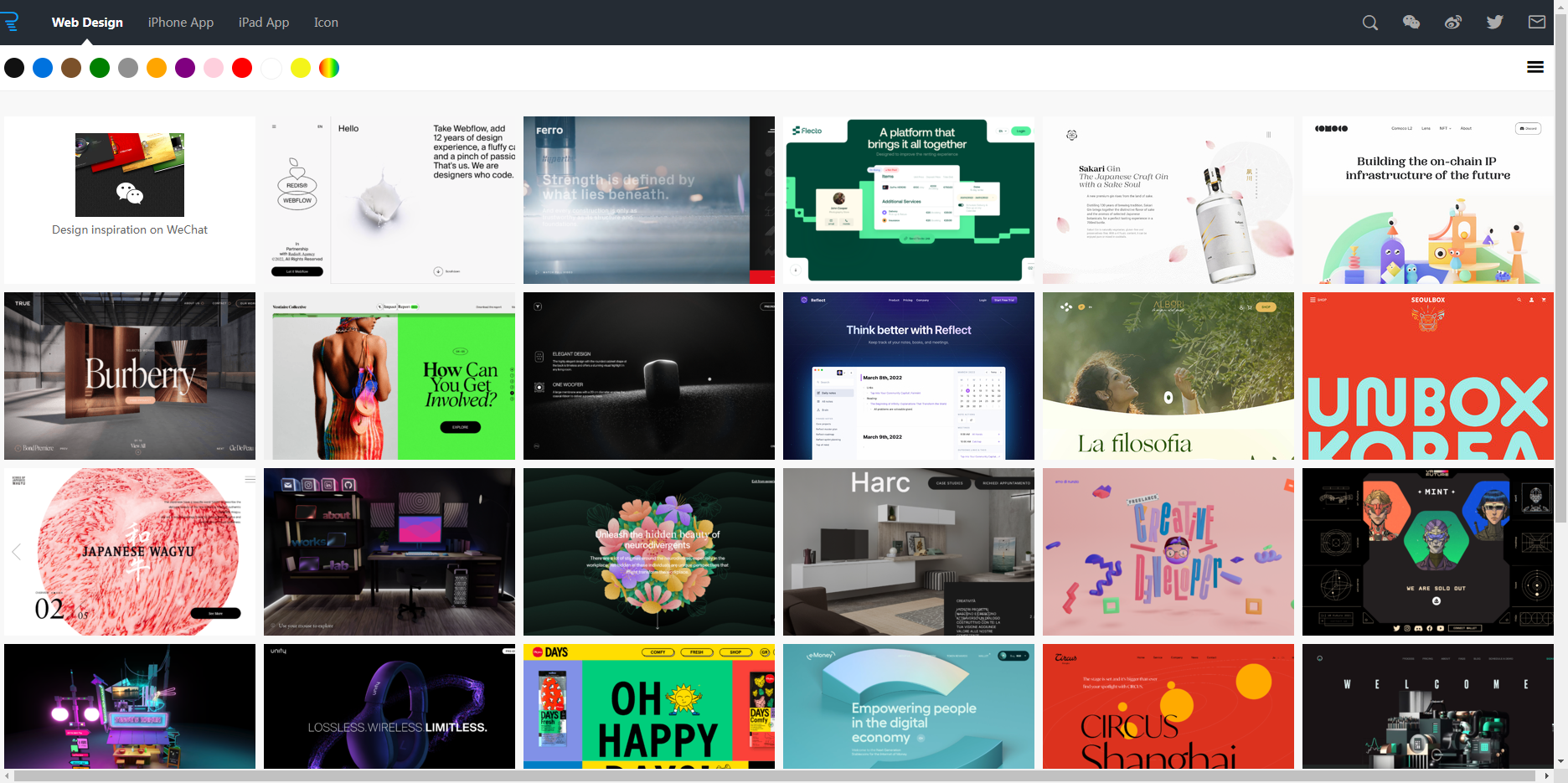View the Circus Shanghai thumbnail
This screenshot has height=783, width=1568.
point(1168,706)
